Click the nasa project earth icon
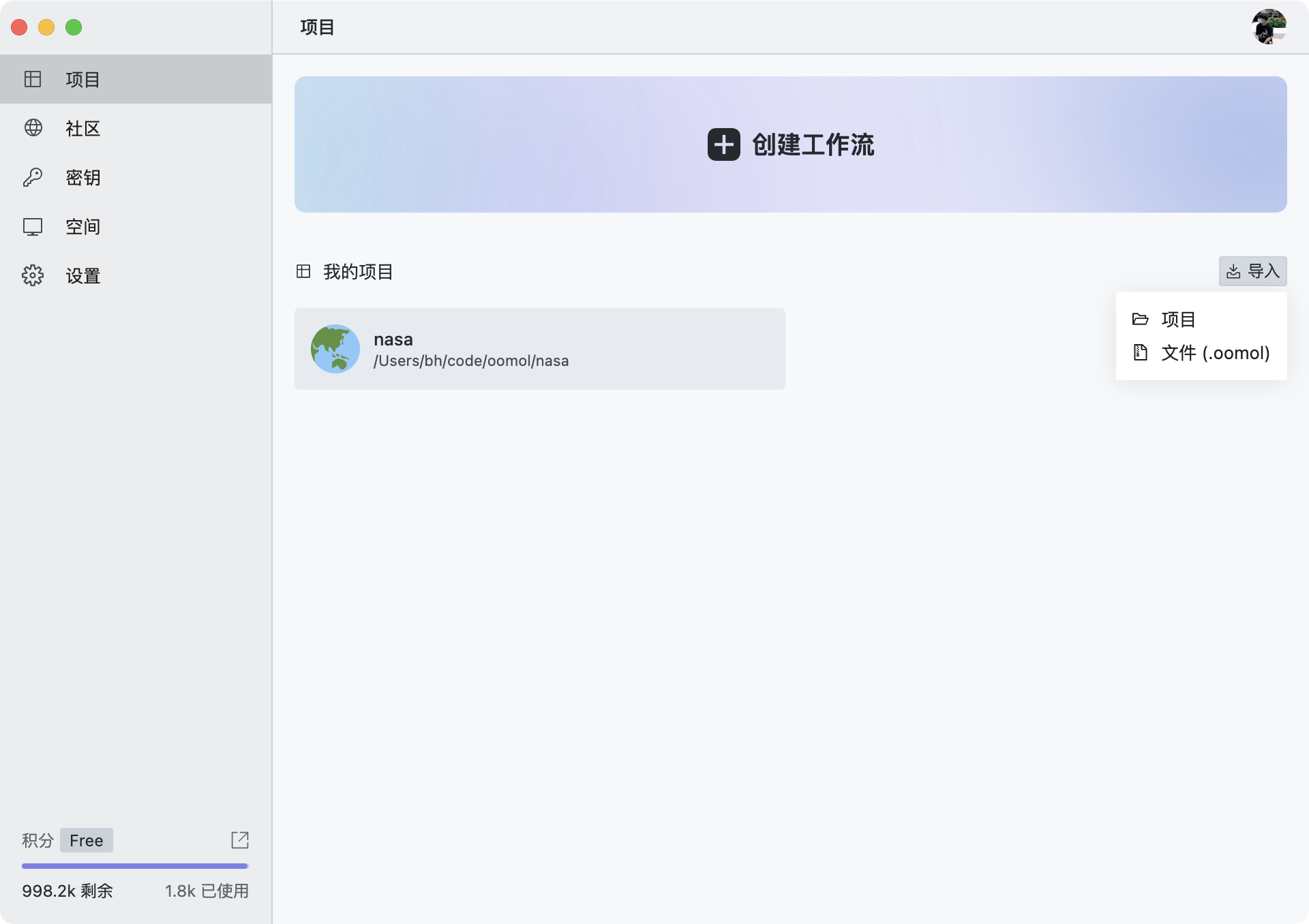 click(x=335, y=349)
